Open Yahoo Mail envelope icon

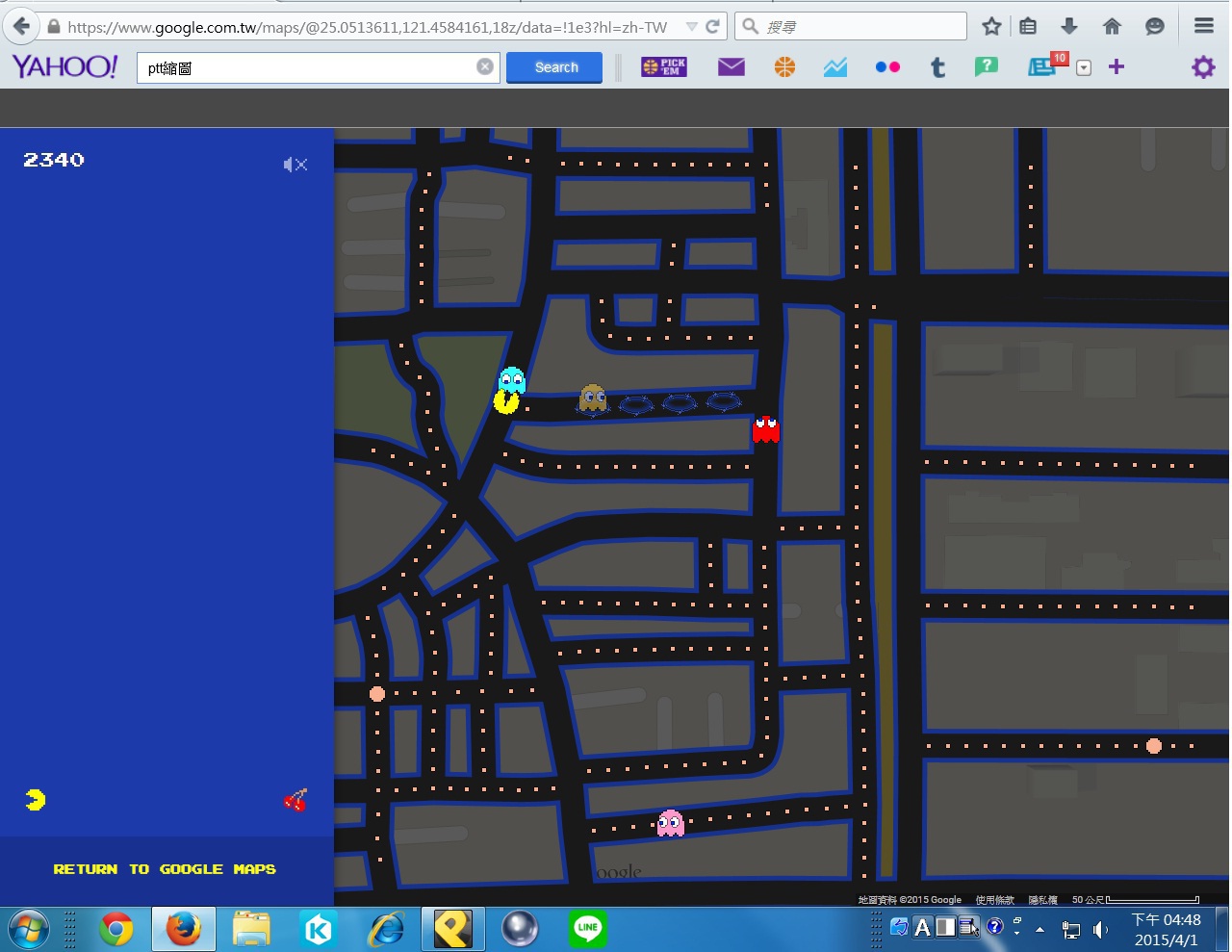(x=731, y=66)
